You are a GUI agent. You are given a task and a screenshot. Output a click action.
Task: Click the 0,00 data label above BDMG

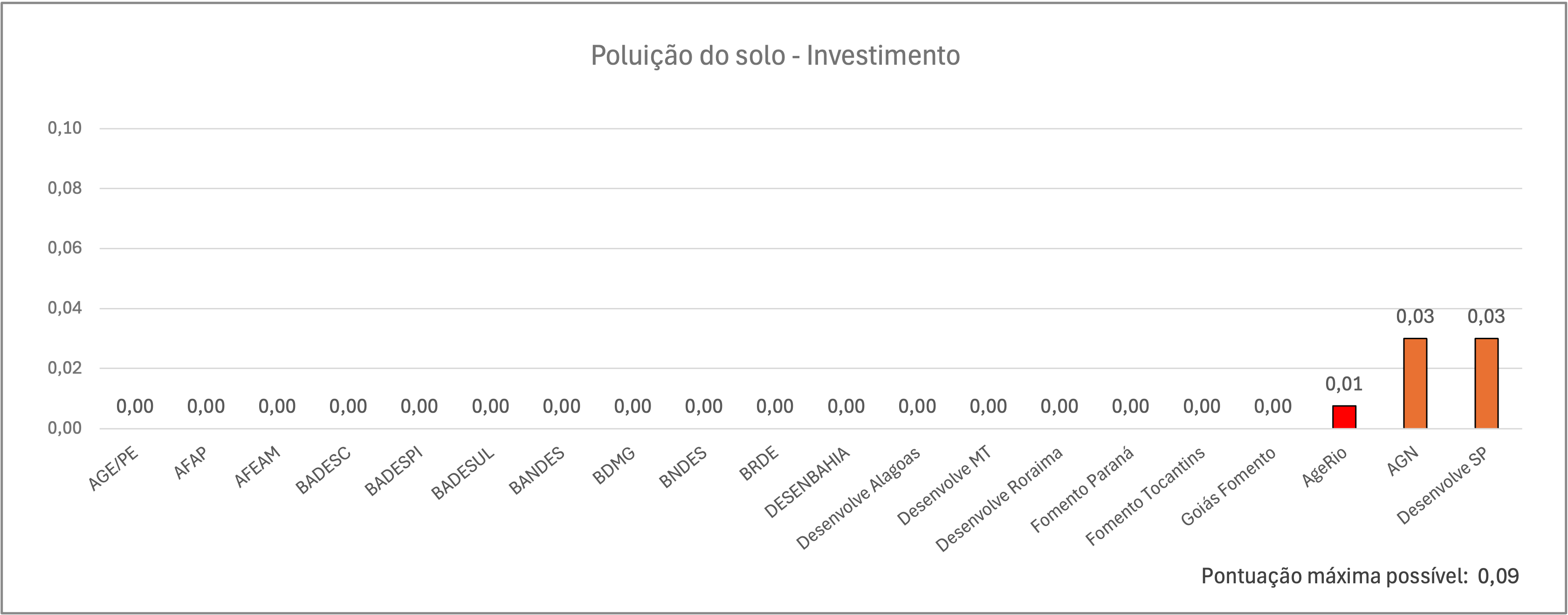[633, 406]
